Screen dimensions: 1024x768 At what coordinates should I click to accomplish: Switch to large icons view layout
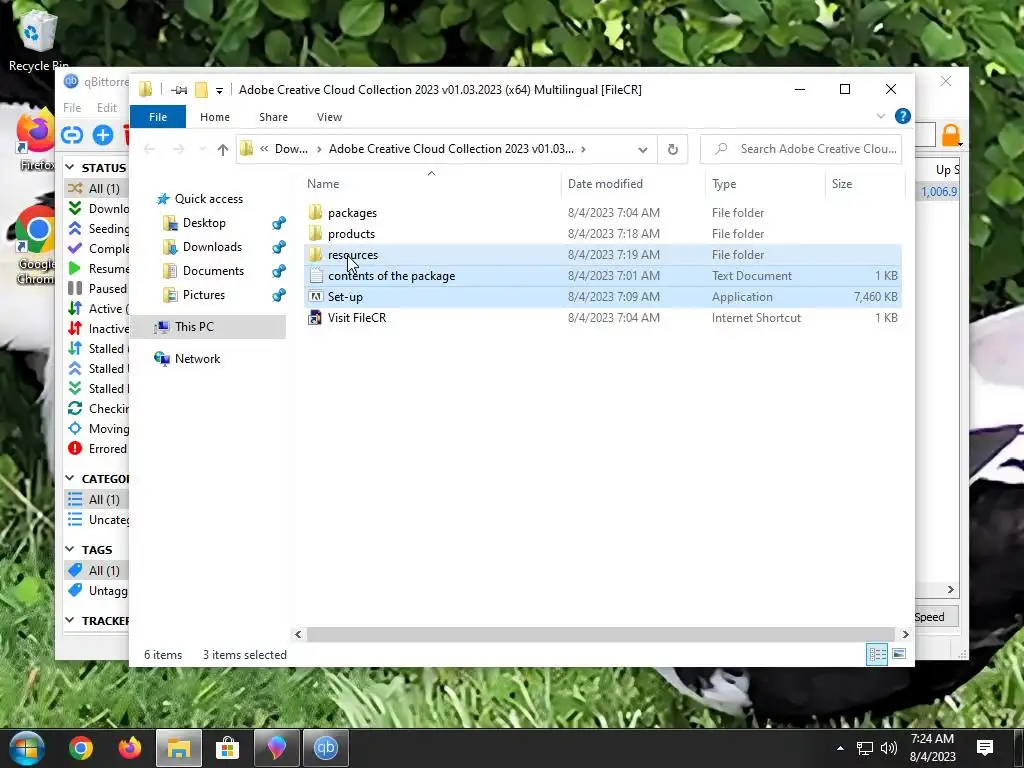coord(899,654)
